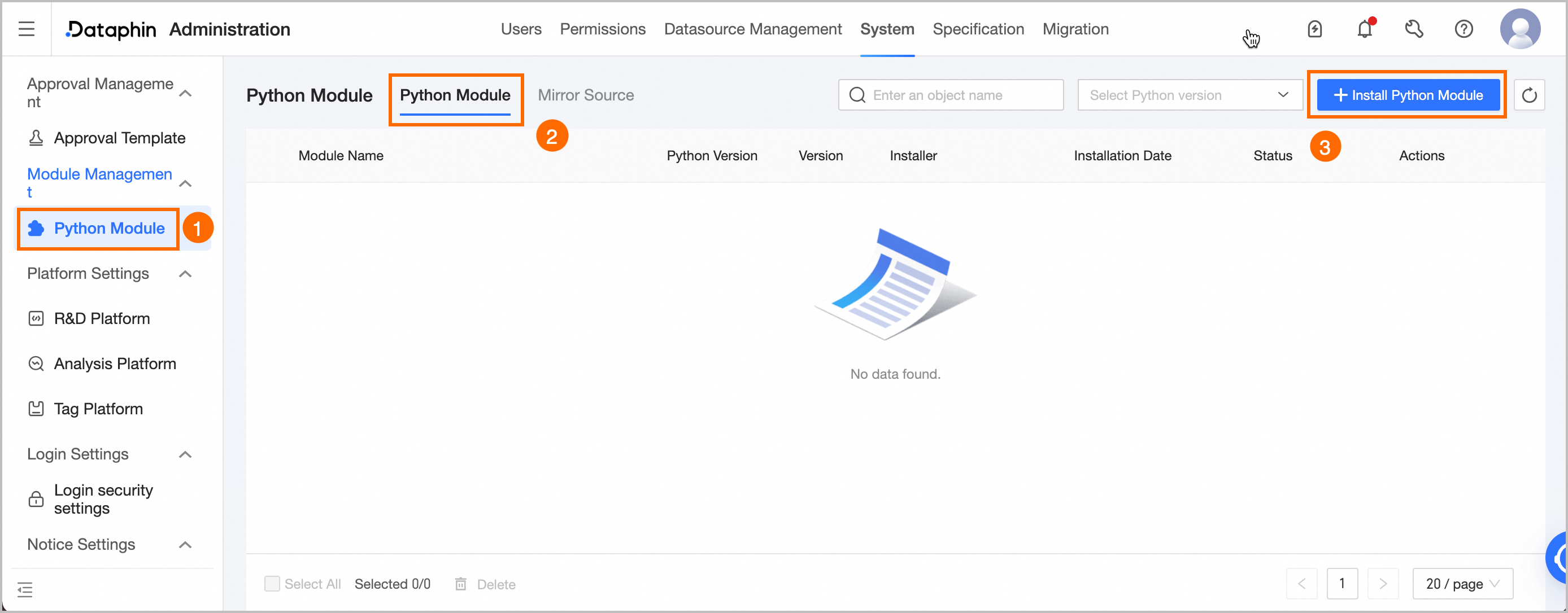The width and height of the screenshot is (1568, 613).
Task: Open Approval Template in sidebar
Action: [119, 138]
